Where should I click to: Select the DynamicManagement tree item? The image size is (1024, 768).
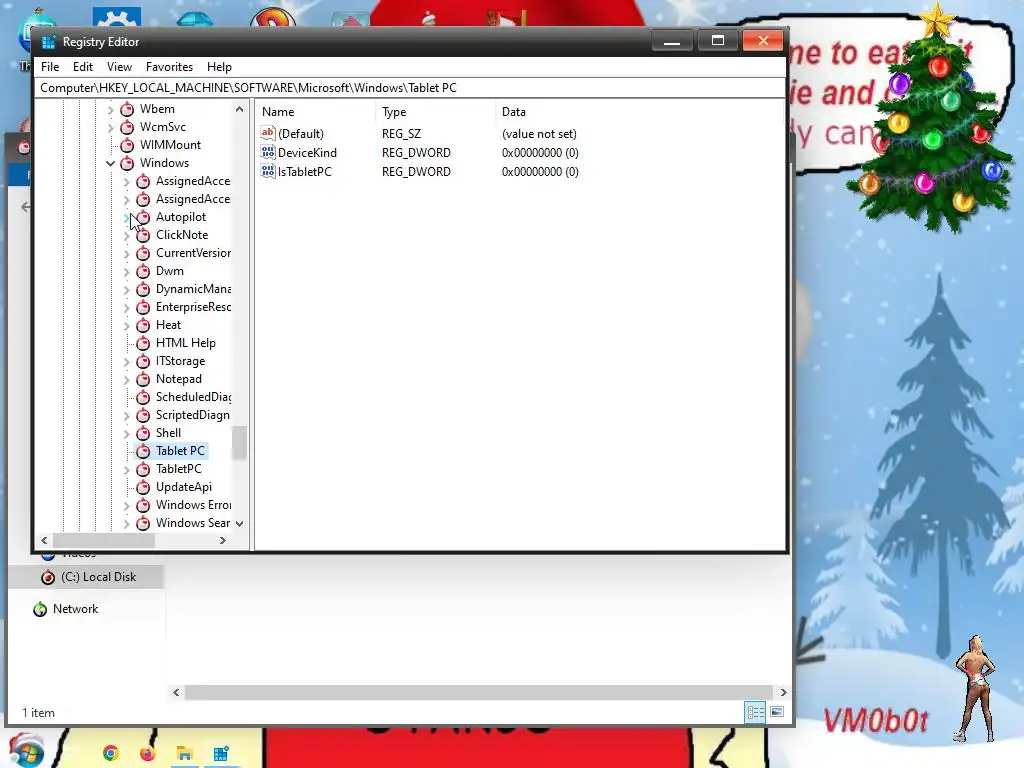pos(193,289)
